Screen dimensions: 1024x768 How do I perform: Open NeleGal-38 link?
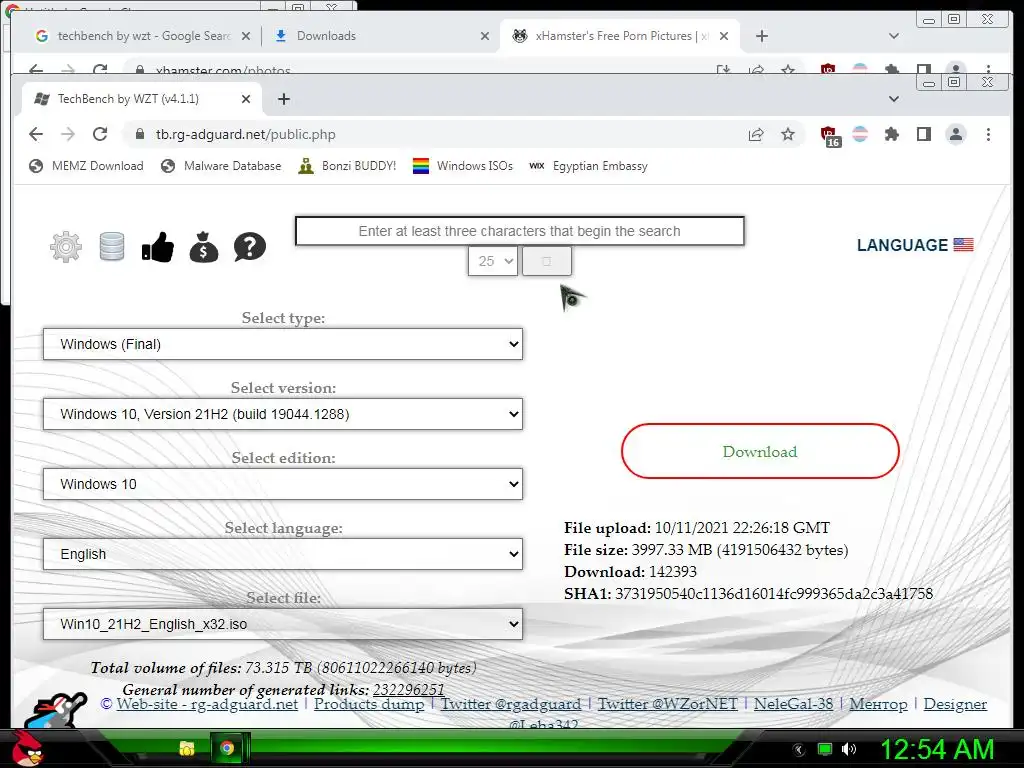[x=793, y=704]
